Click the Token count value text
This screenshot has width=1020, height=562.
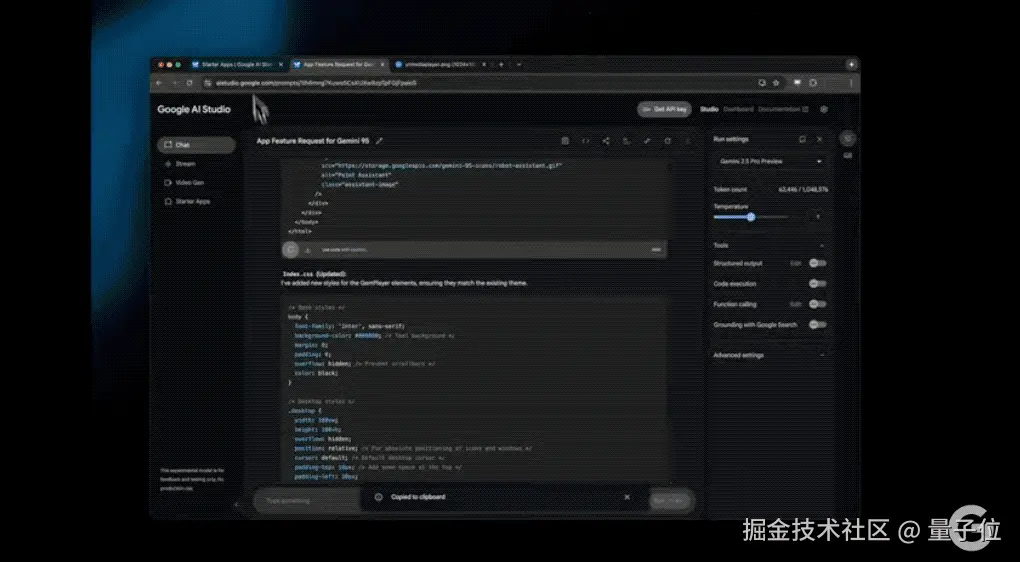coord(803,189)
